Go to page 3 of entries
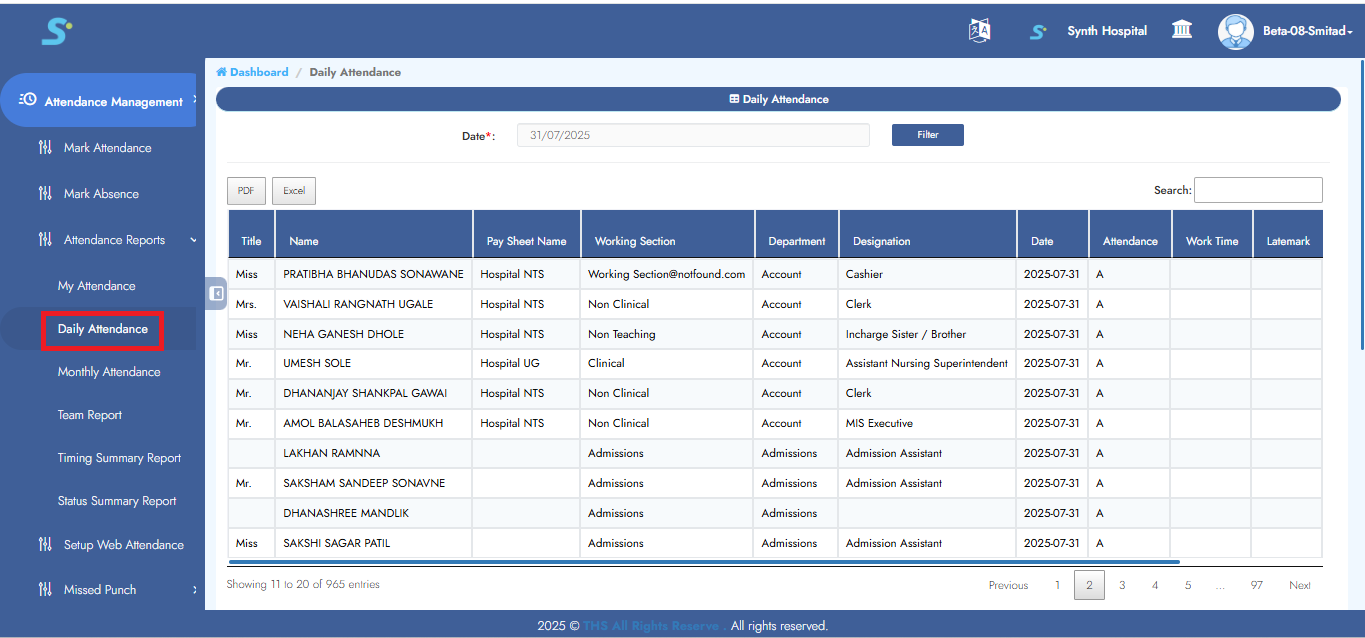This screenshot has width=1365, height=638. pos(1122,585)
